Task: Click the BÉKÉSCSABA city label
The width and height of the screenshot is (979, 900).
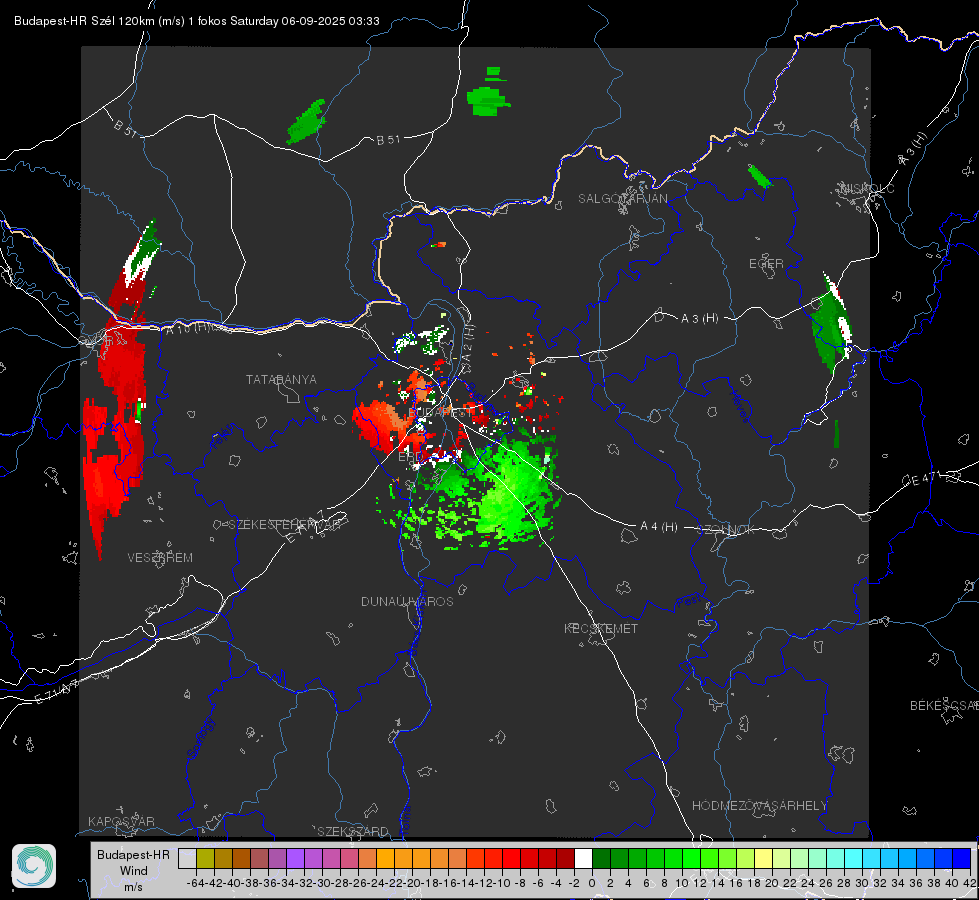Action: (944, 706)
